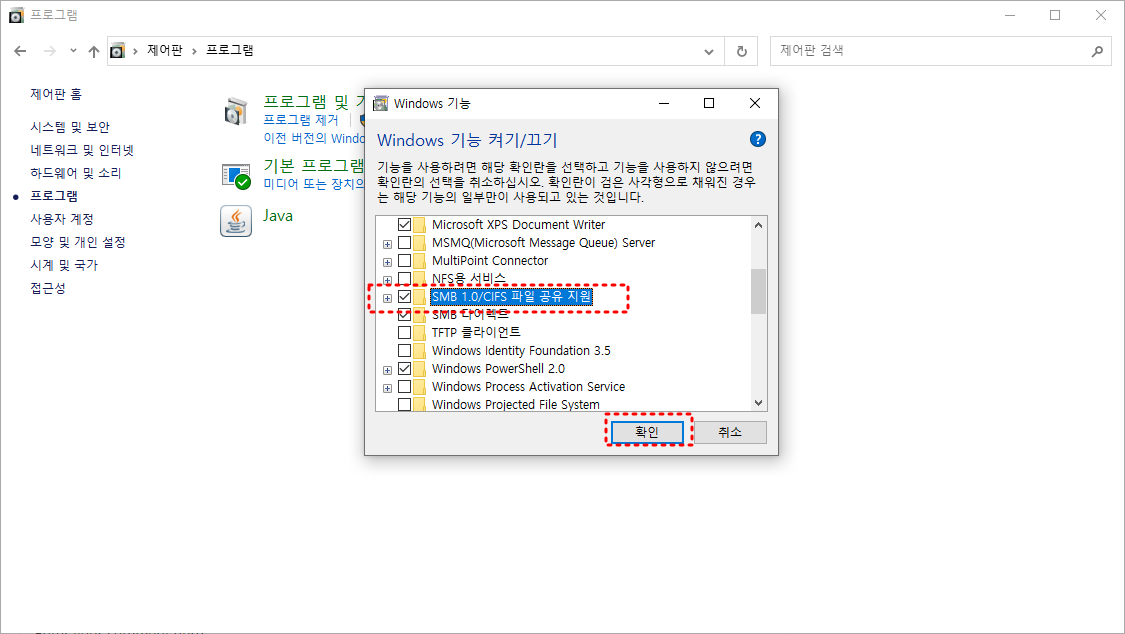Uncheck Microsoft XPS Document Writer
Viewport: 1125px width, 634px height.
point(403,224)
